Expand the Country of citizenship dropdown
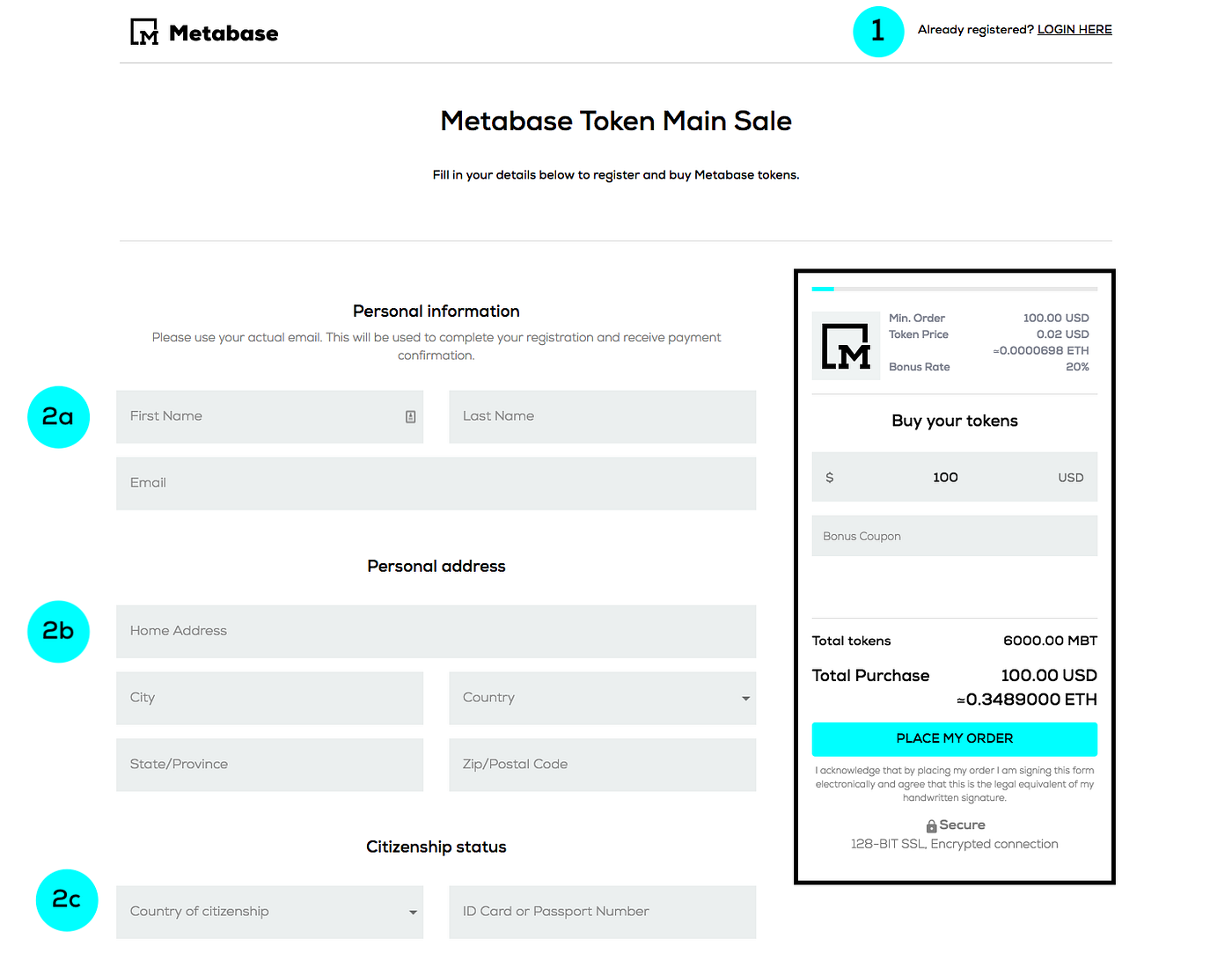 click(x=269, y=912)
